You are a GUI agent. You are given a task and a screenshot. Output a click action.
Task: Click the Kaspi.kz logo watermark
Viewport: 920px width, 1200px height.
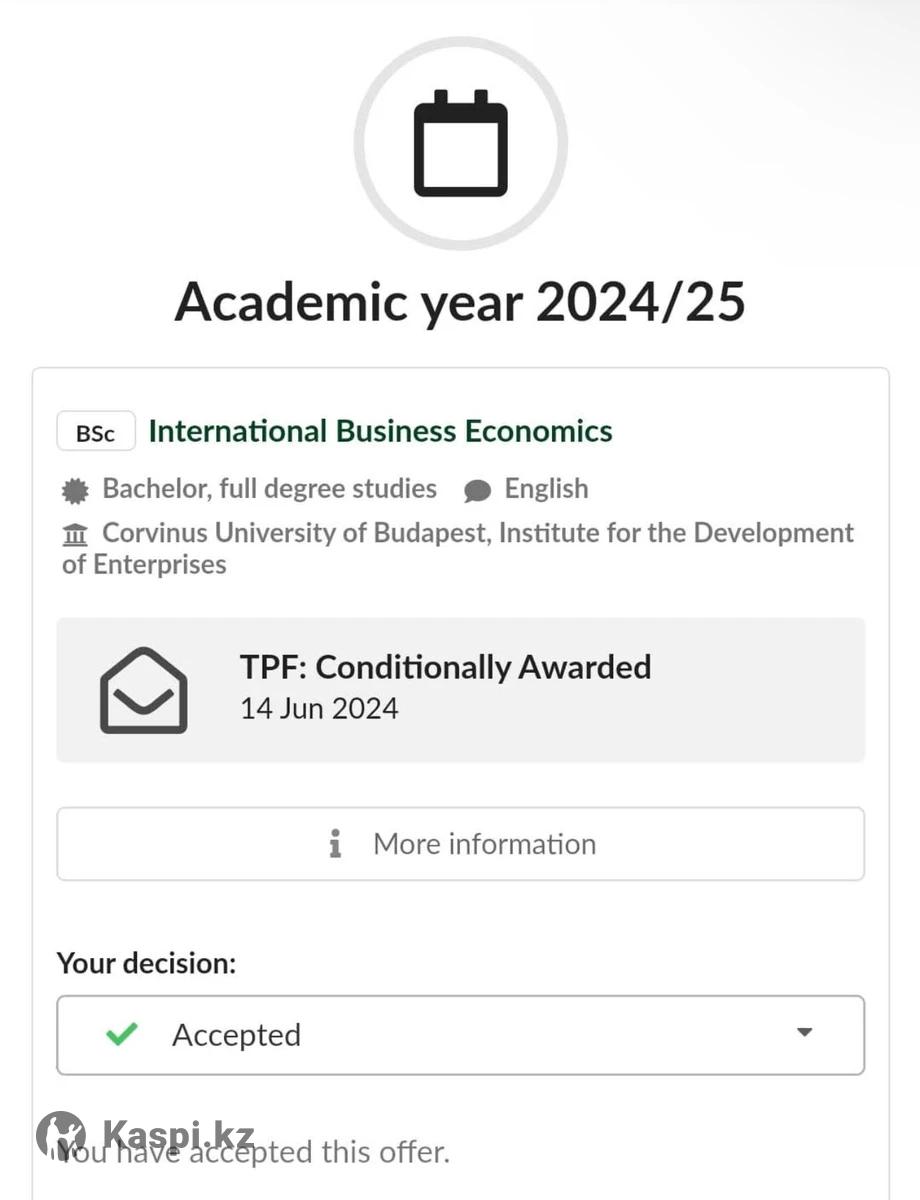point(145,1135)
